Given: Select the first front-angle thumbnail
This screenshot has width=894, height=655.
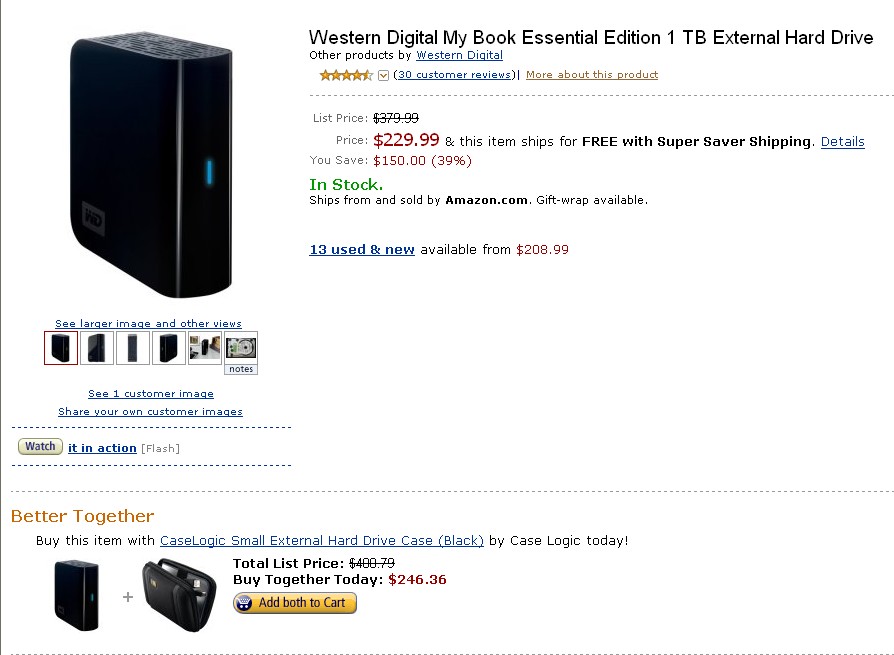Looking at the screenshot, I should coord(61,348).
